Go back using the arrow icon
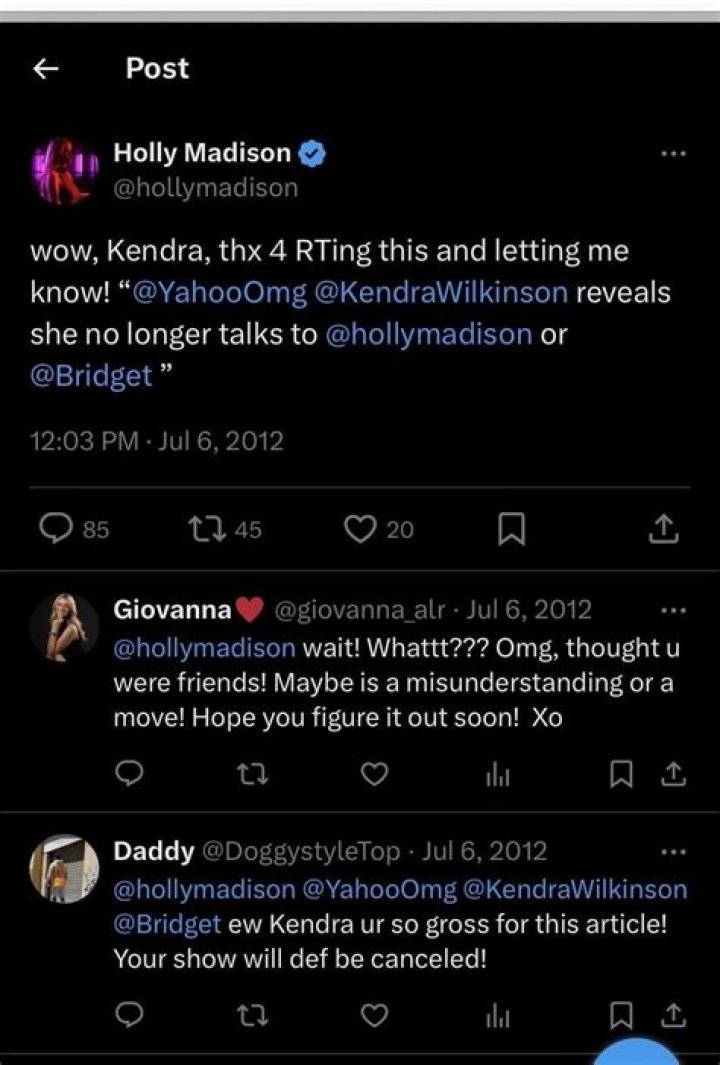720x1065 pixels. point(44,68)
